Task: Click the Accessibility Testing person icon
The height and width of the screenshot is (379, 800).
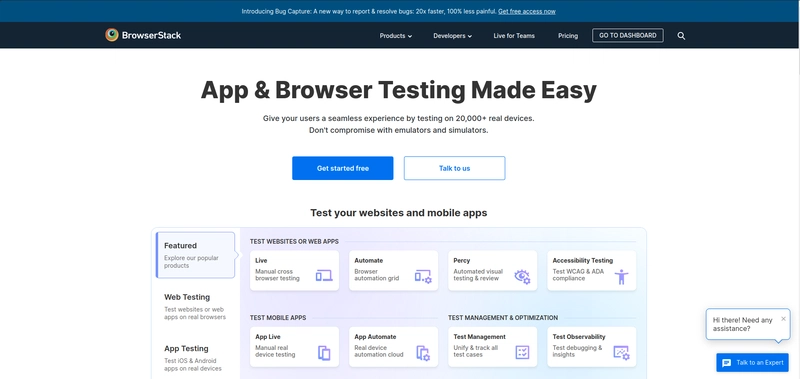Action: tap(621, 276)
